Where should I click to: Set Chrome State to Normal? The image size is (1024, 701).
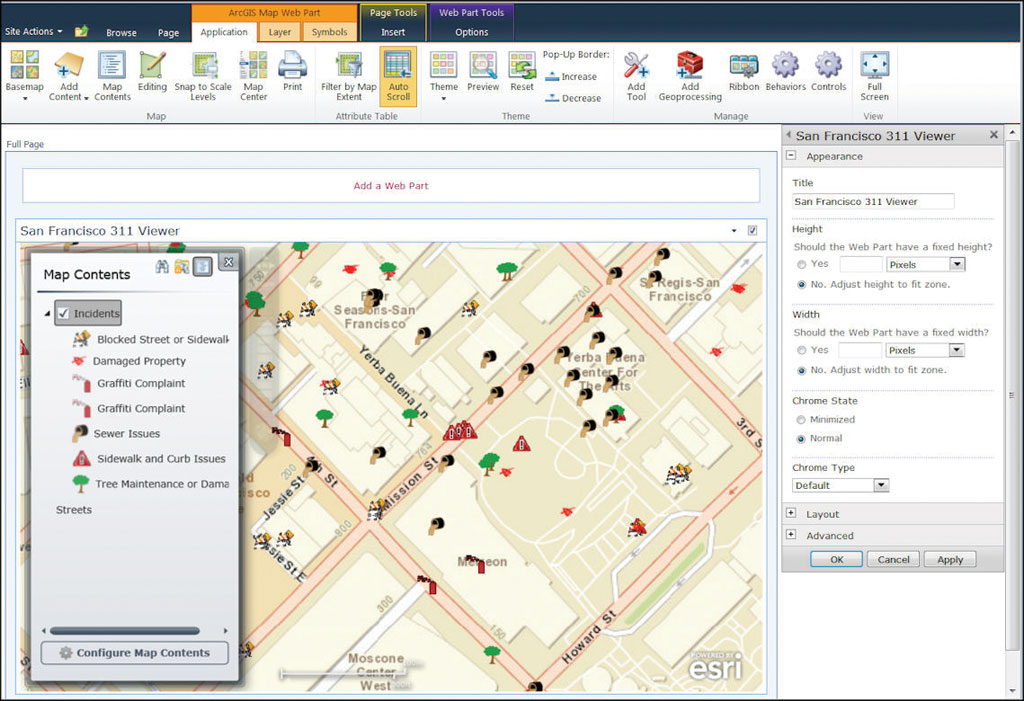click(801, 439)
